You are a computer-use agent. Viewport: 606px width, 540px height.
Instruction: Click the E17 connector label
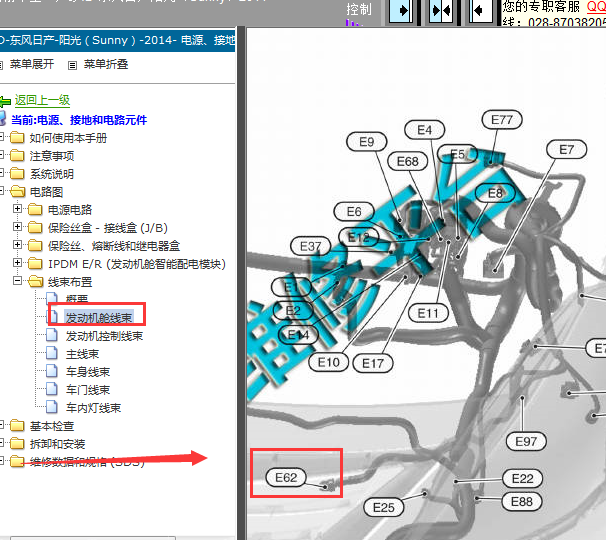click(373, 363)
